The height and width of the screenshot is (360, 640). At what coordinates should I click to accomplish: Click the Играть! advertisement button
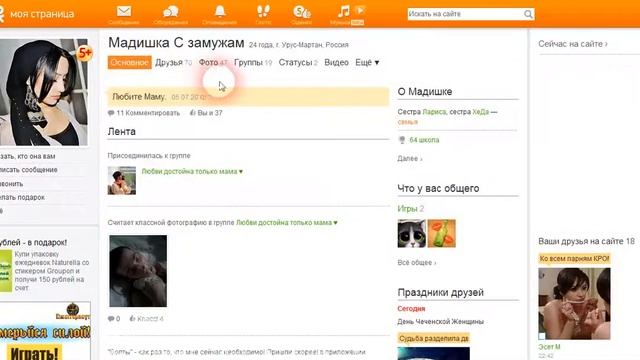[34, 352]
